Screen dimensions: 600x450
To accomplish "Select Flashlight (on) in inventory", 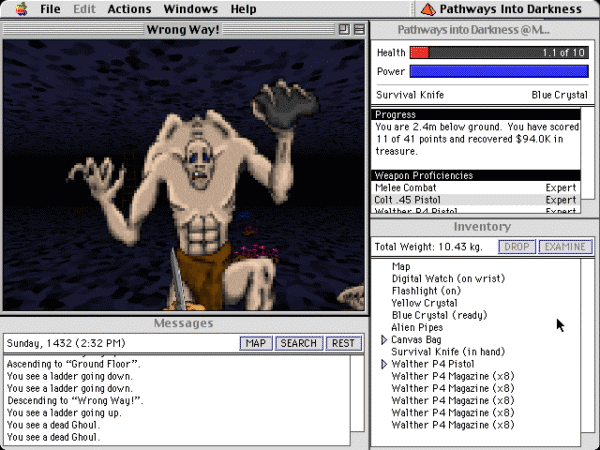I will coord(428,291).
